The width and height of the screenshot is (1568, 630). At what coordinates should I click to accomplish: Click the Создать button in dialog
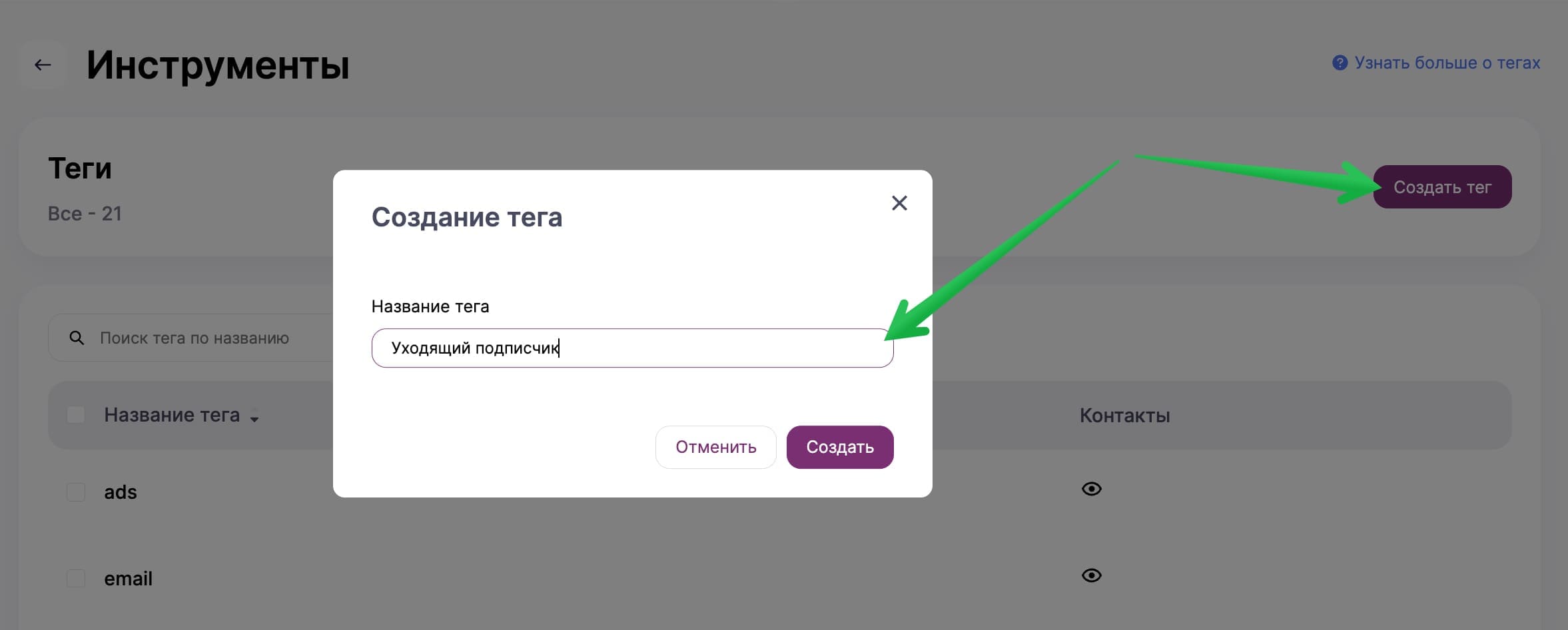840,447
